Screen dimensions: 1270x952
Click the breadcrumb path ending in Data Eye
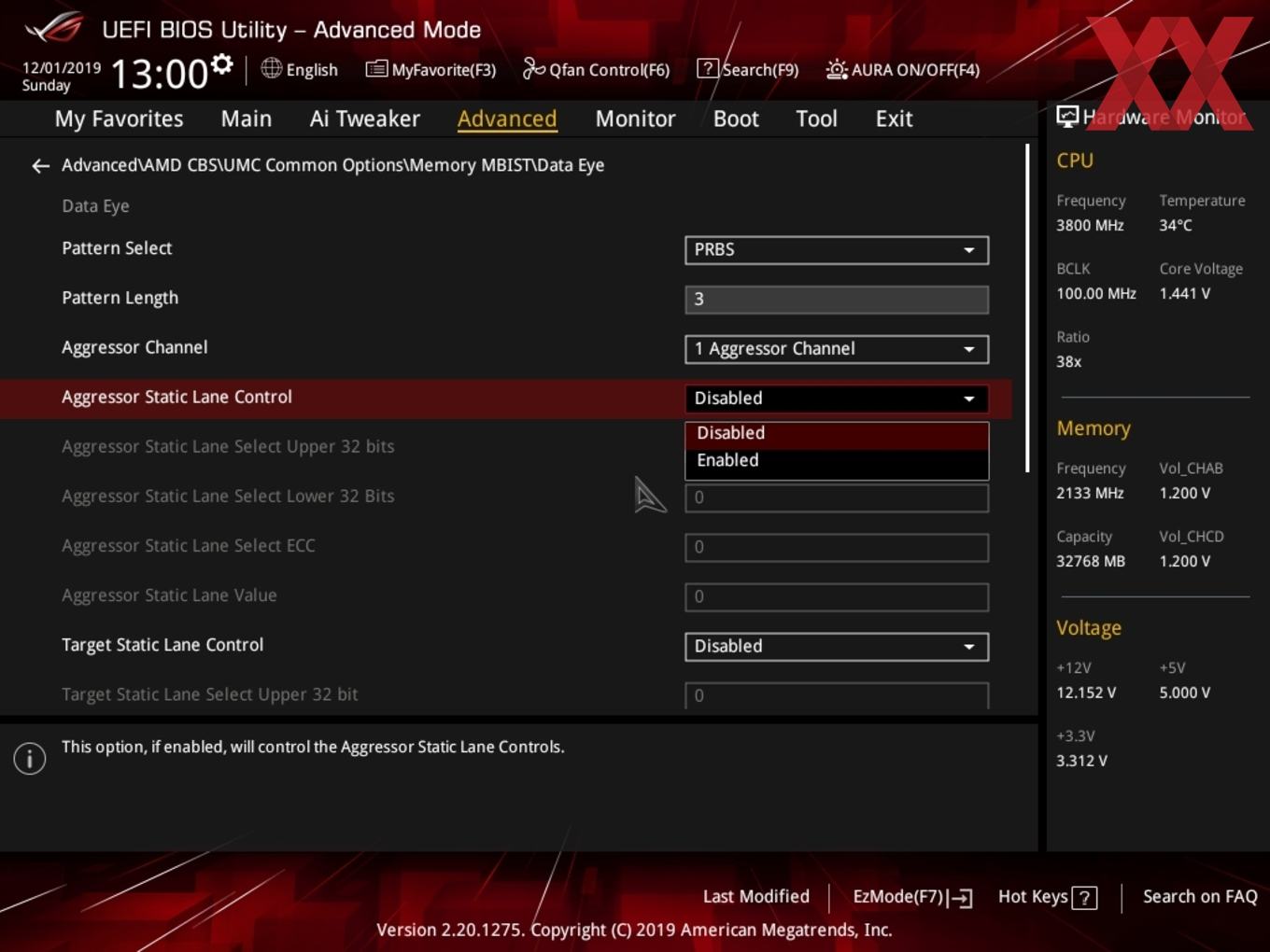(x=332, y=165)
